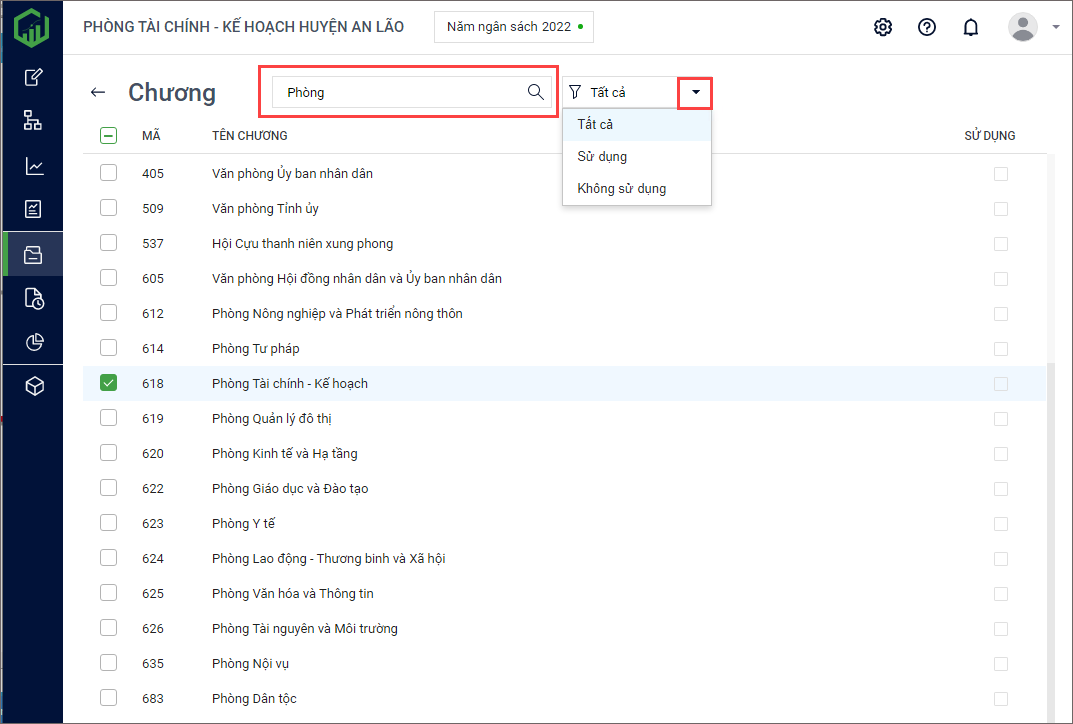Toggle the select-all header checkbox
This screenshot has height=724, width=1073.
point(109,136)
